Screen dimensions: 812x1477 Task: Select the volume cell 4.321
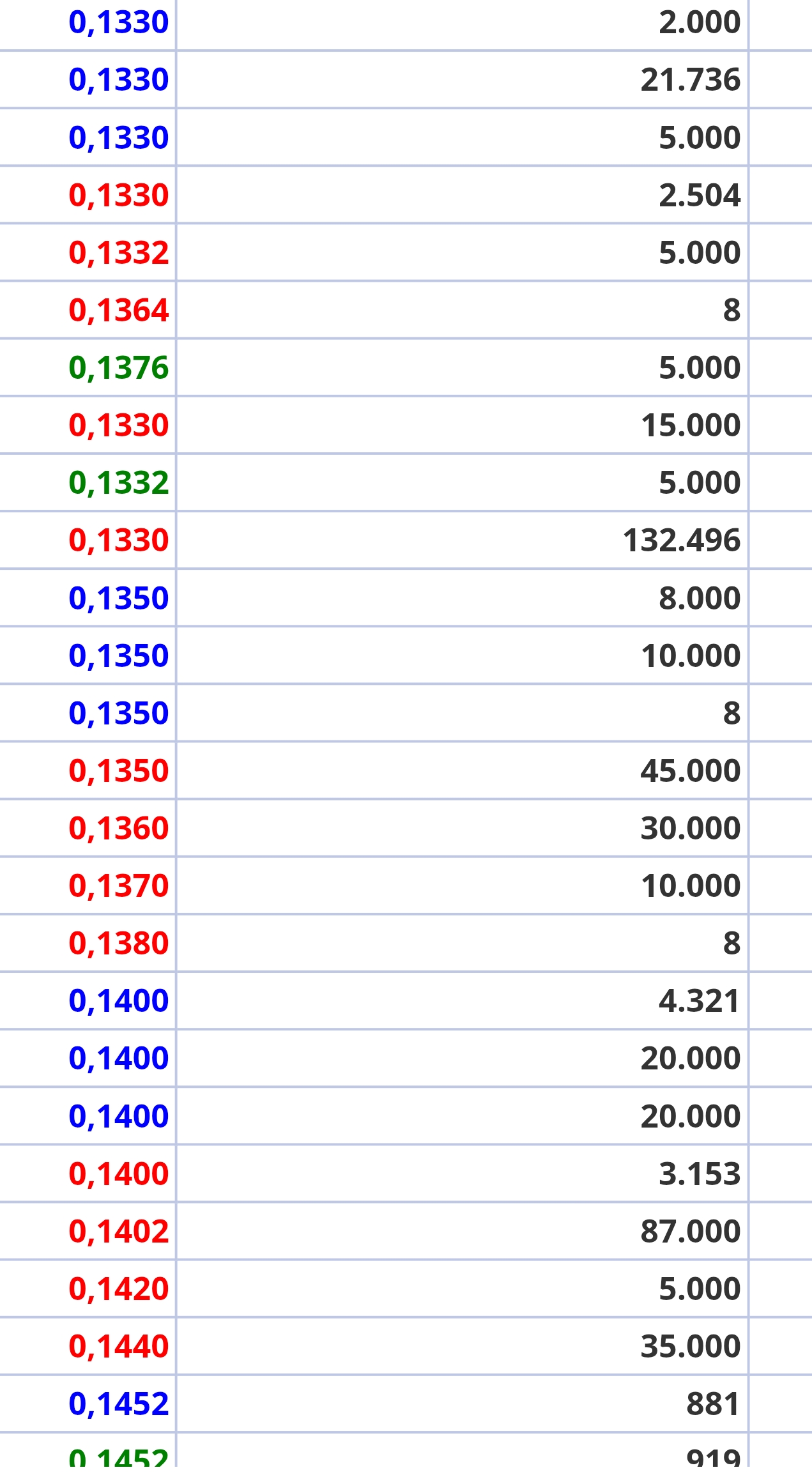coord(700,1001)
